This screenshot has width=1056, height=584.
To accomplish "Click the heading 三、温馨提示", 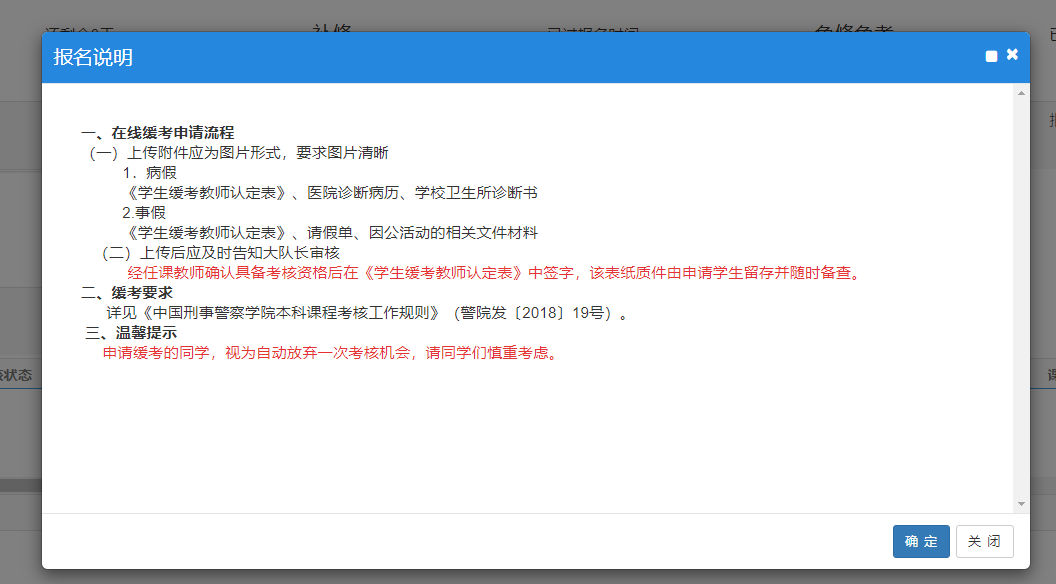I will [x=131, y=333].
